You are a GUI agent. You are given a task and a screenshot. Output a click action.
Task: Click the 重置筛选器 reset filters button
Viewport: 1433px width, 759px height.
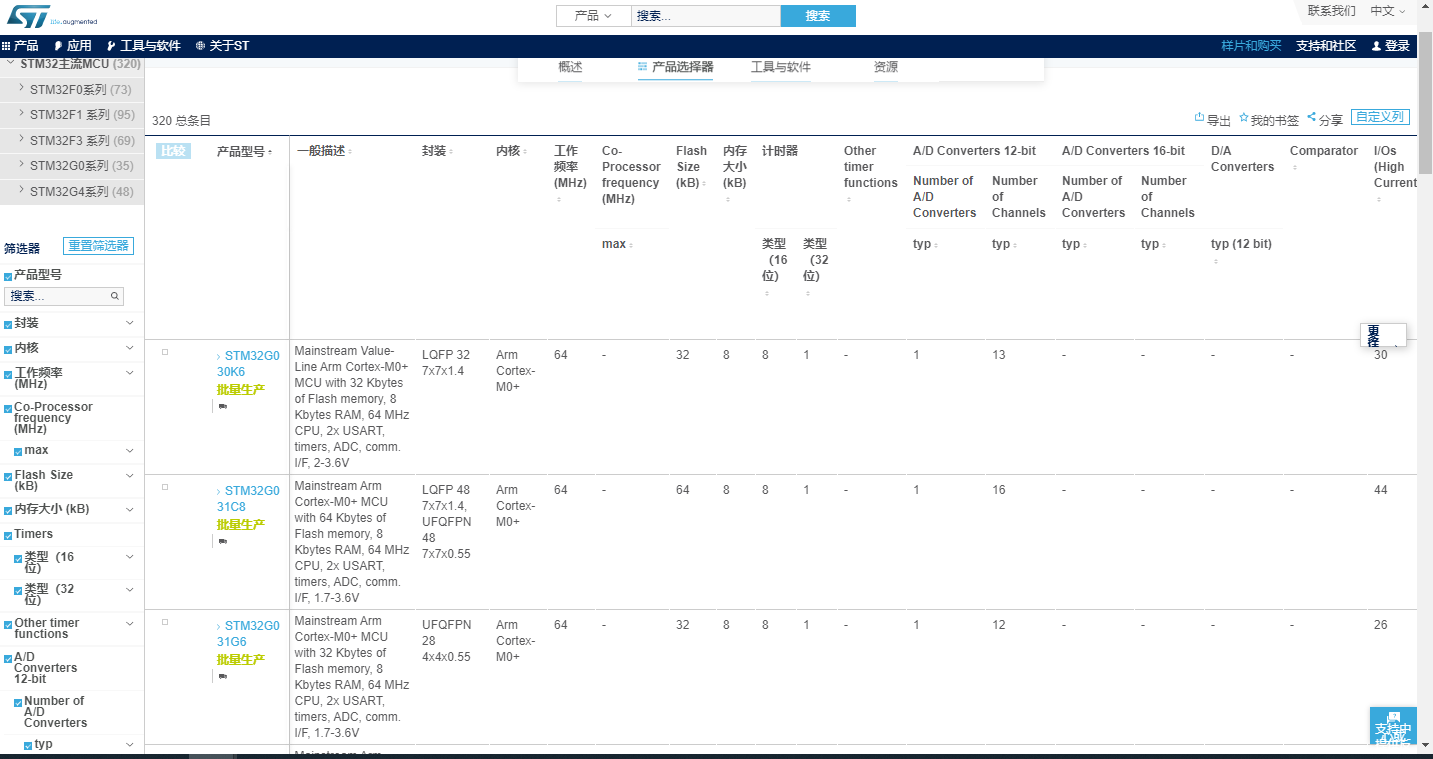[x=98, y=246]
